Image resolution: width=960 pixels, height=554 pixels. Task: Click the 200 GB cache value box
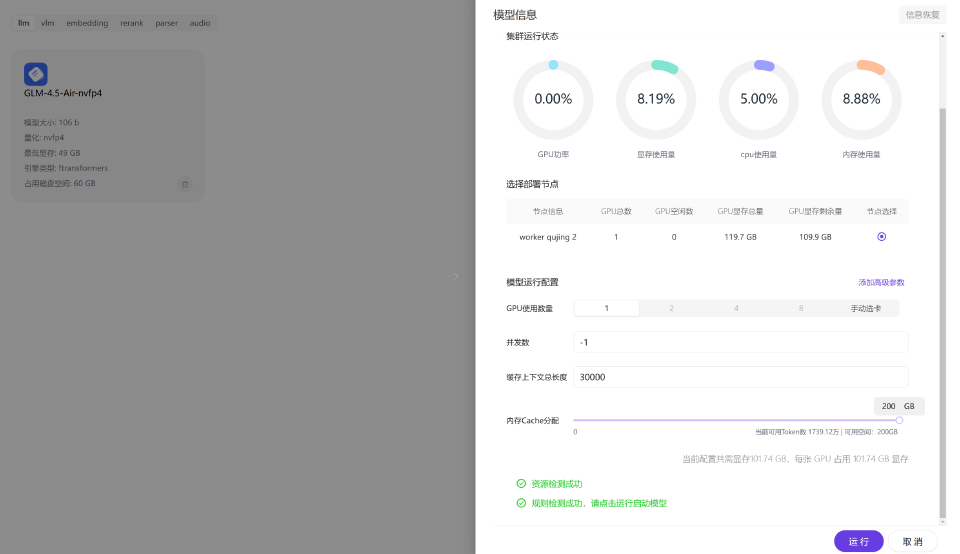[x=899, y=406]
